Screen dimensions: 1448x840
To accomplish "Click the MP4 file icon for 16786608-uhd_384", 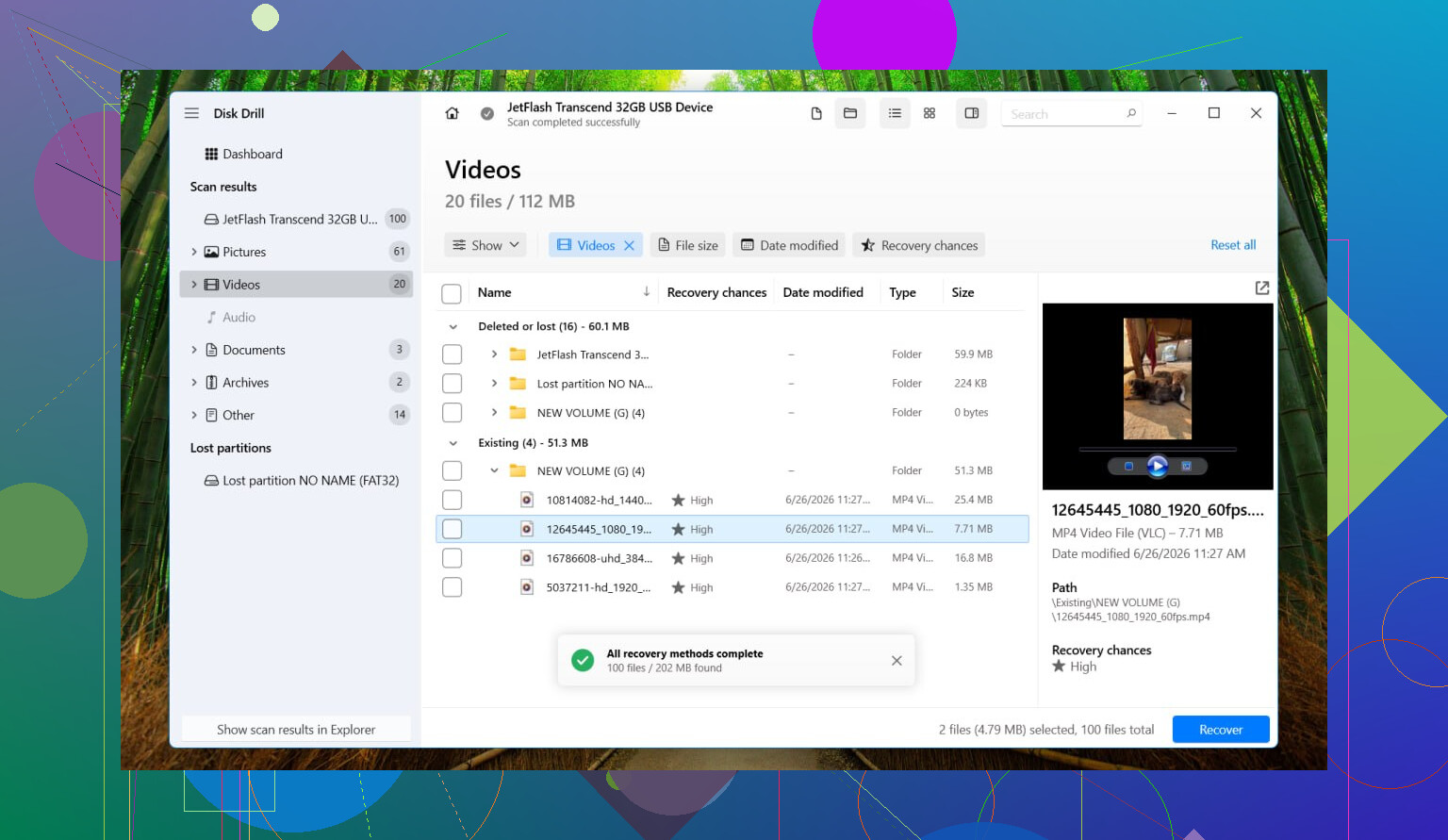I will click(527, 558).
